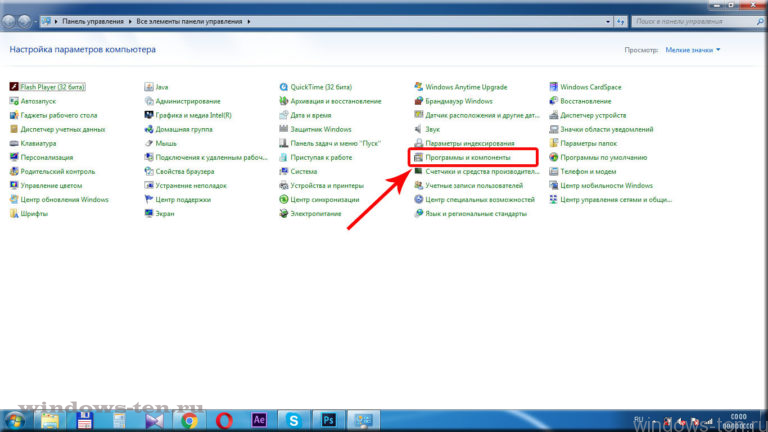Open Центр специальных возможностей link

pos(480,200)
